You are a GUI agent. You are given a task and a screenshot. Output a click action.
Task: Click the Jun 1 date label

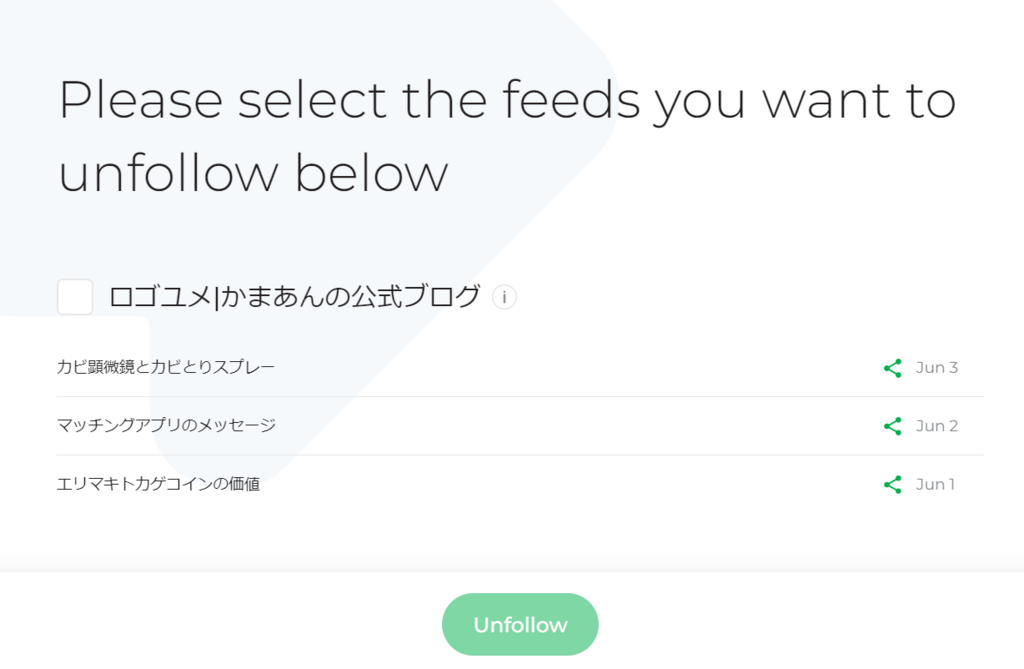coord(935,484)
